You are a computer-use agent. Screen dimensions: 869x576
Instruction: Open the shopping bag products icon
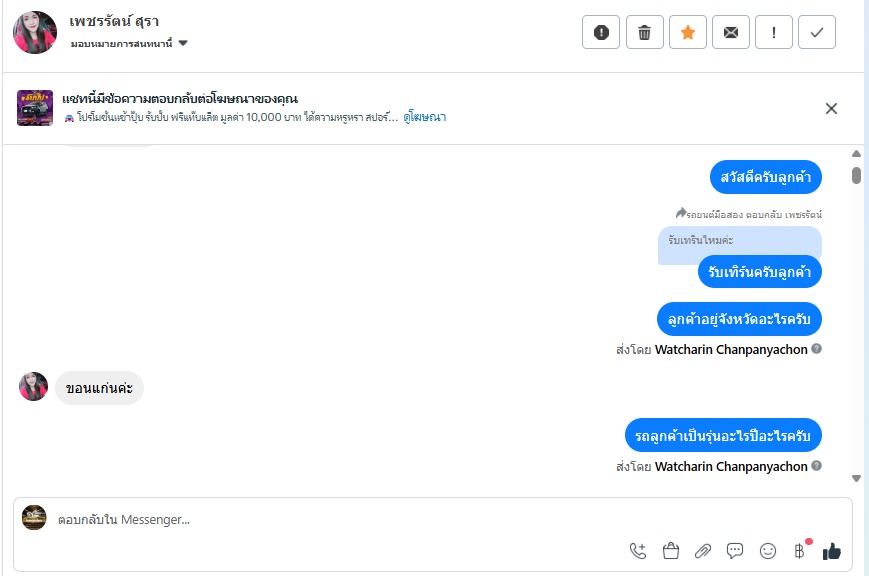[x=671, y=550]
